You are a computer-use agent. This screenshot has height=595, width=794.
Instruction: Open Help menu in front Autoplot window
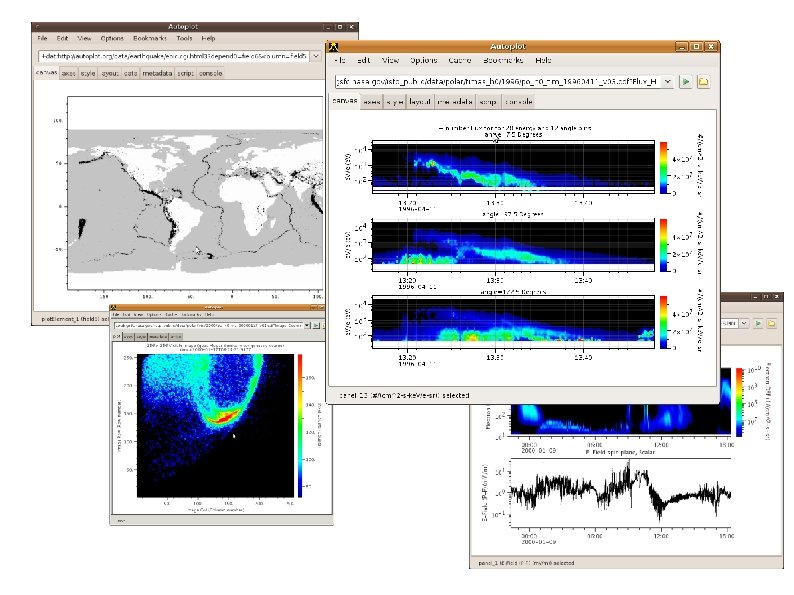tap(543, 60)
